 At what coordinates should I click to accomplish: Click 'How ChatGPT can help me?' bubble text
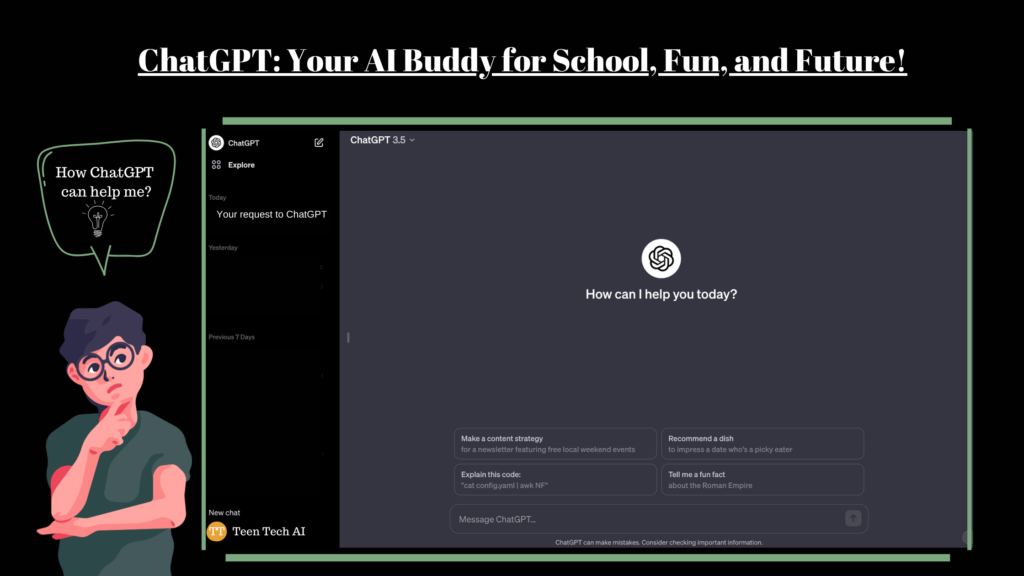104,182
